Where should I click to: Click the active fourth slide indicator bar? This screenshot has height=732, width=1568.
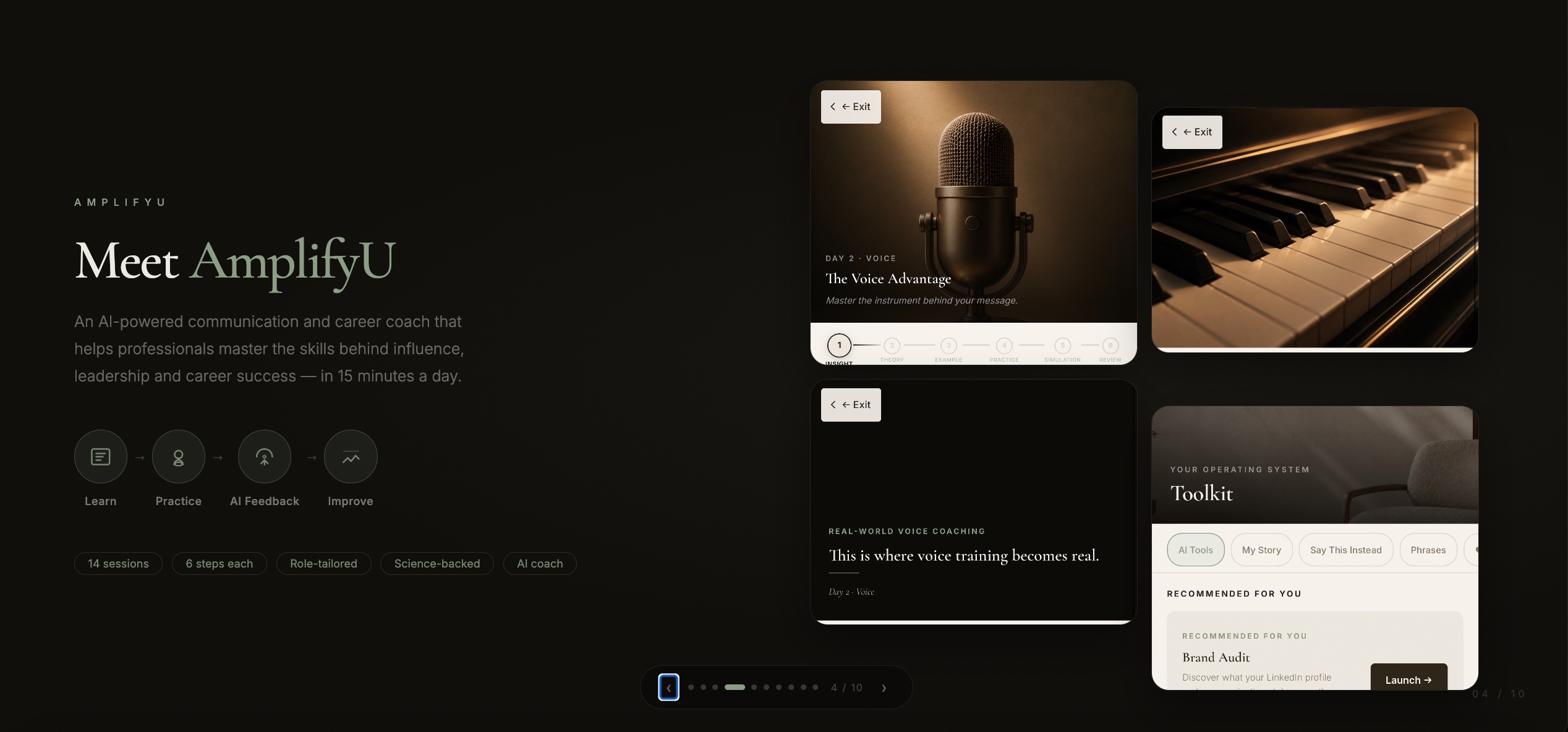(735, 687)
